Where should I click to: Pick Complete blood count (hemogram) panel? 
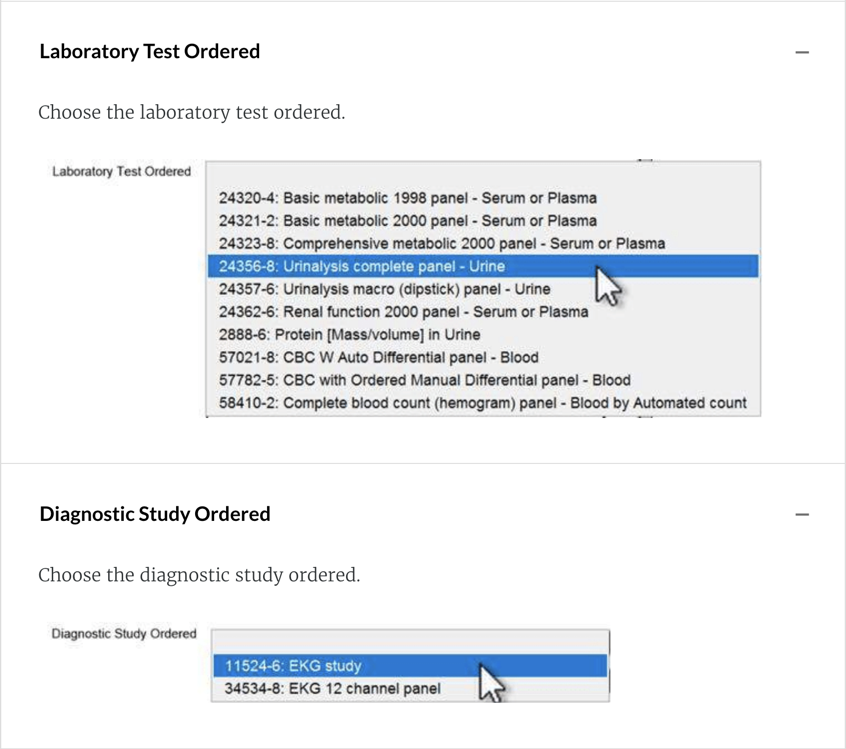point(482,403)
